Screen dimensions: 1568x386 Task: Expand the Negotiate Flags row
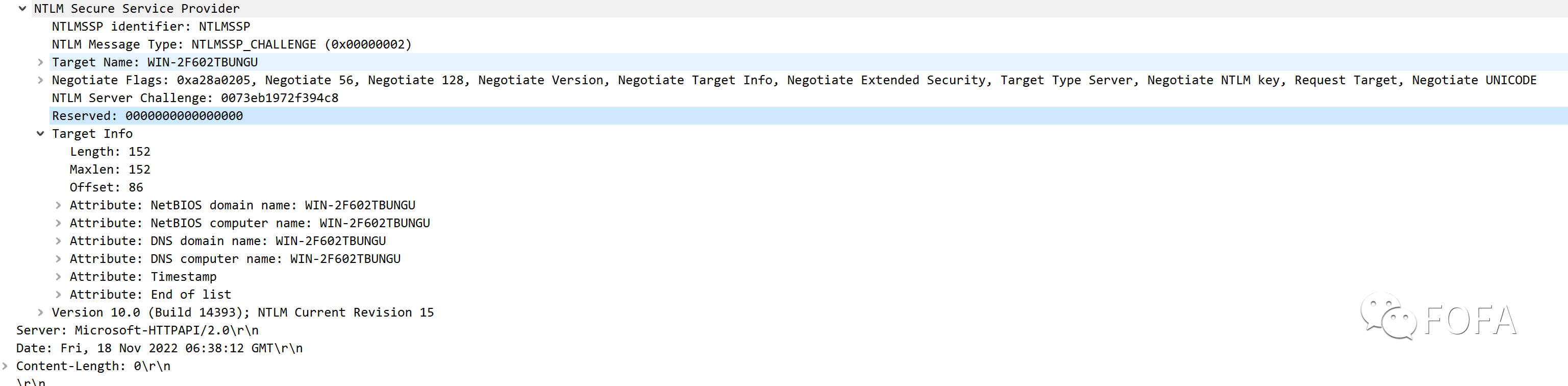tap(40, 80)
